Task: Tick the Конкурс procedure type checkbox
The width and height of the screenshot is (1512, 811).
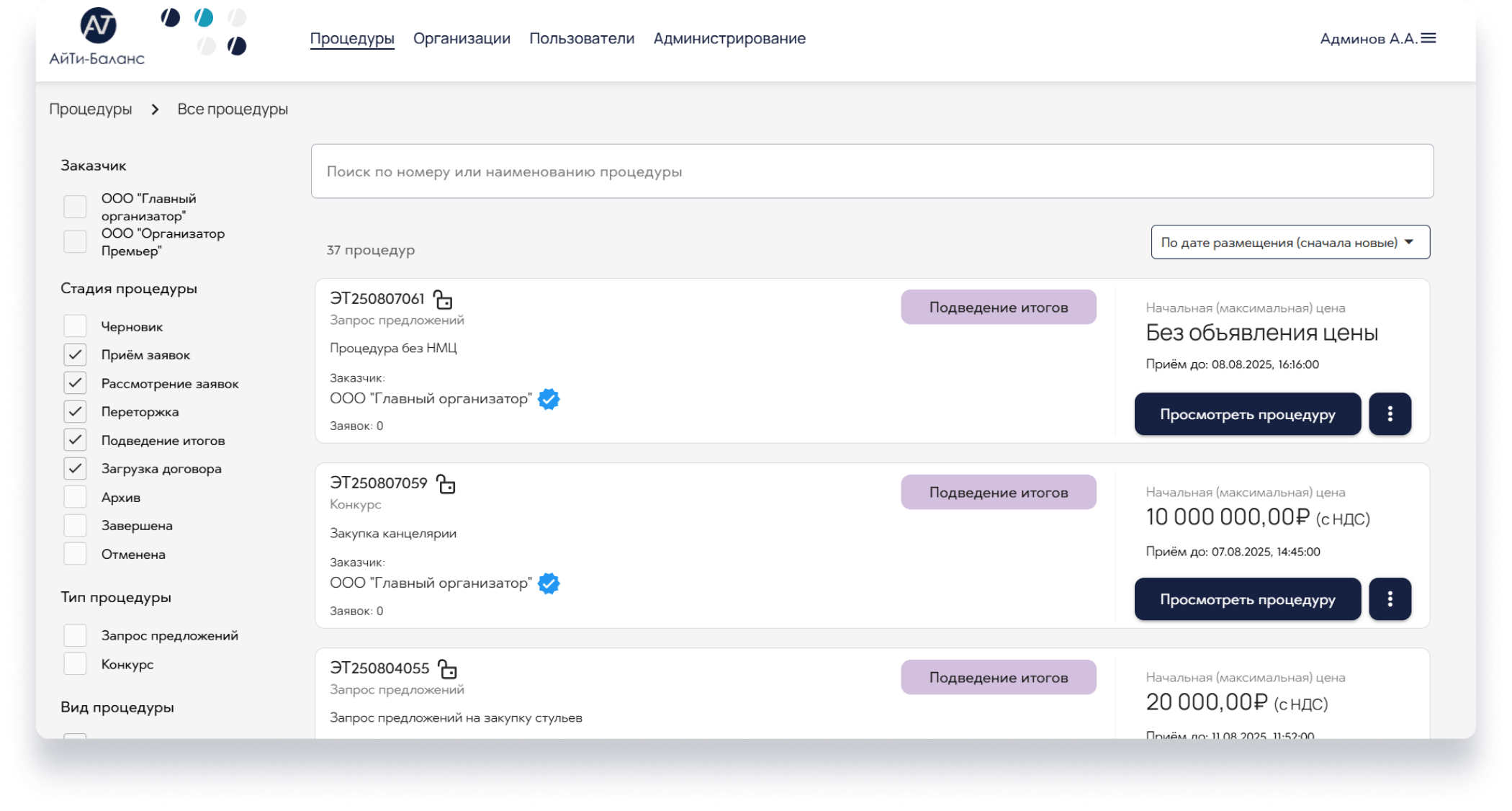Action: click(x=75, y=664)
